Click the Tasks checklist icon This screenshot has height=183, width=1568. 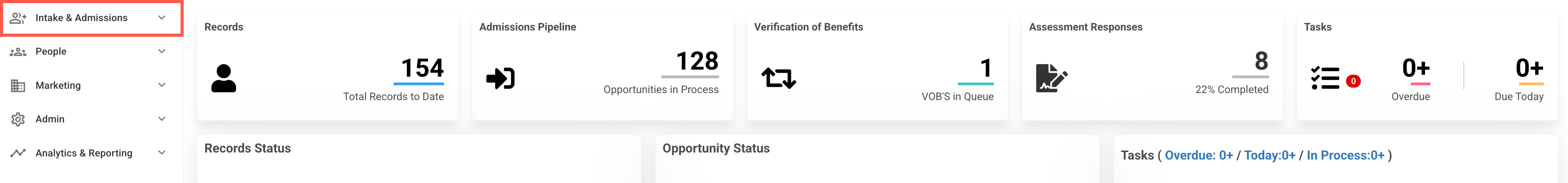click(x=1325, y=79)
